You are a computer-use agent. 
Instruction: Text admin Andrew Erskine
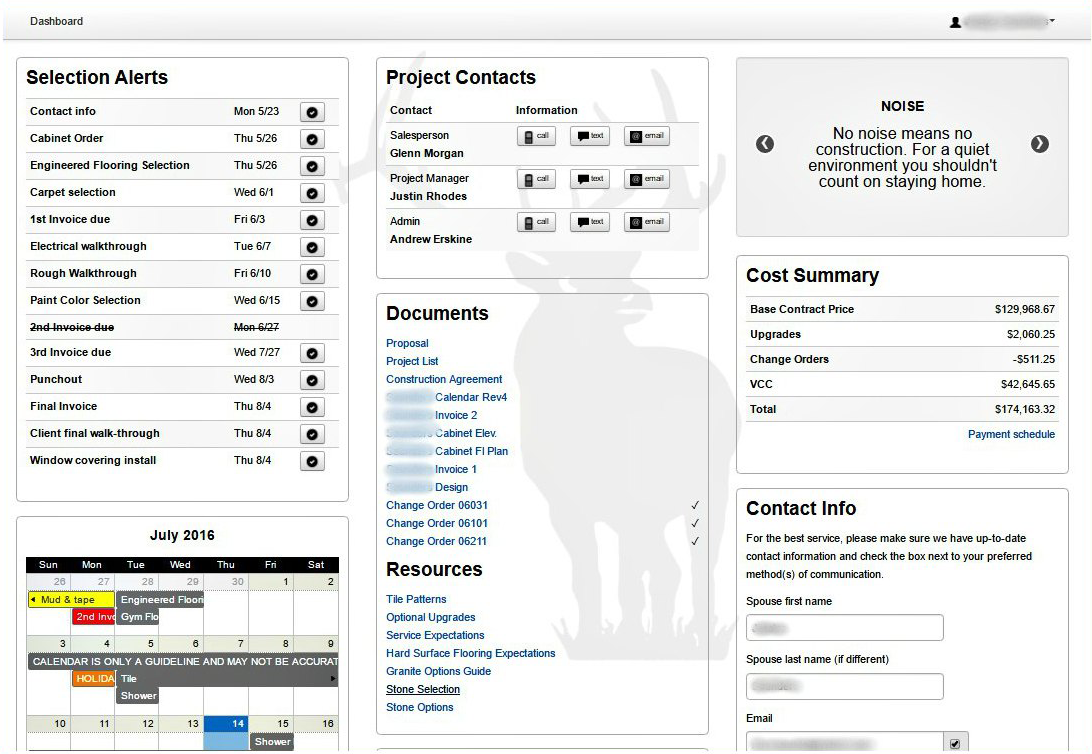[x=590, y=223]
